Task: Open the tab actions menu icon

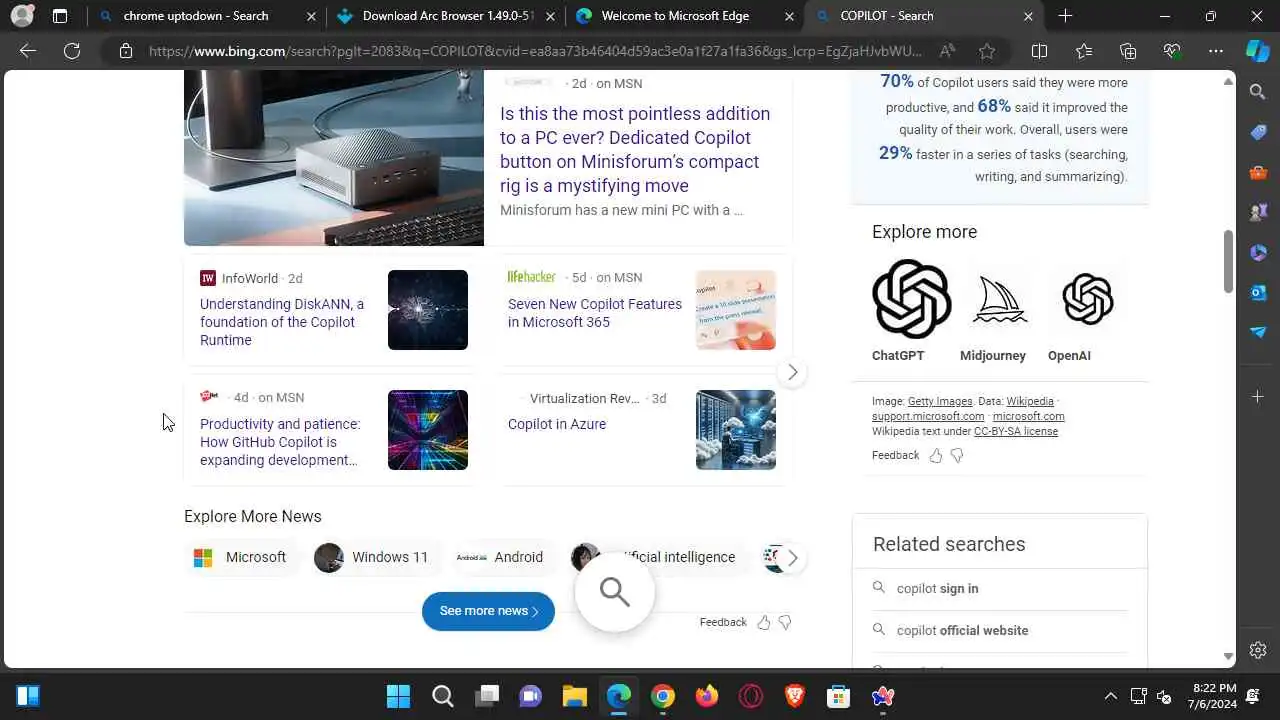Action: coord(60,16)
